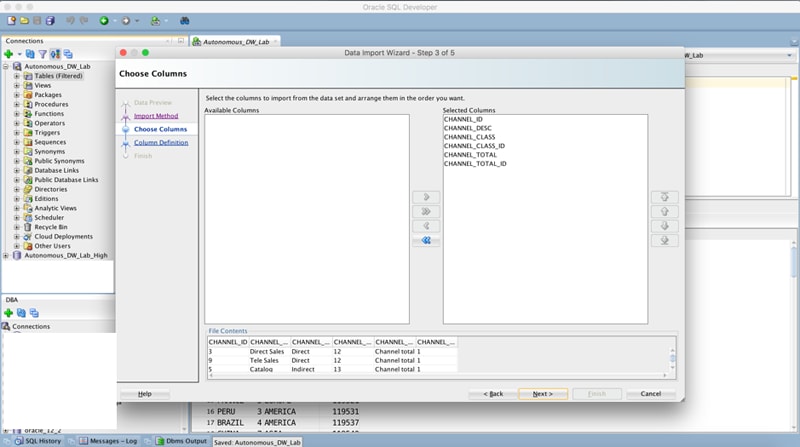The width and height of the screenshot is (800, 447).
Task: Click the Undo icon in main toolbar
Action: pos(70,20)
